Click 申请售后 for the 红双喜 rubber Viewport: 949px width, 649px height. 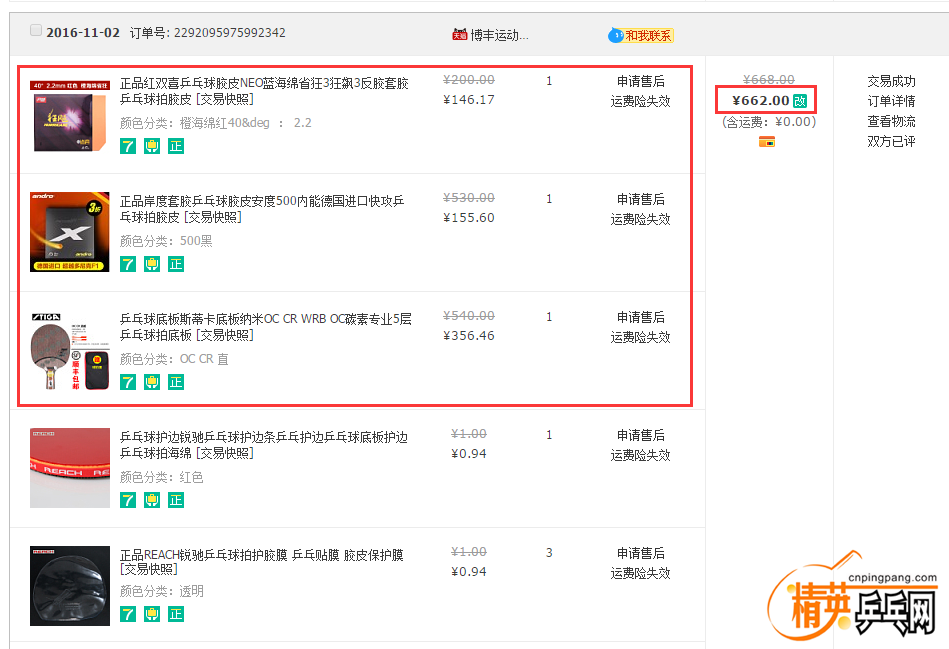(640, 81)
